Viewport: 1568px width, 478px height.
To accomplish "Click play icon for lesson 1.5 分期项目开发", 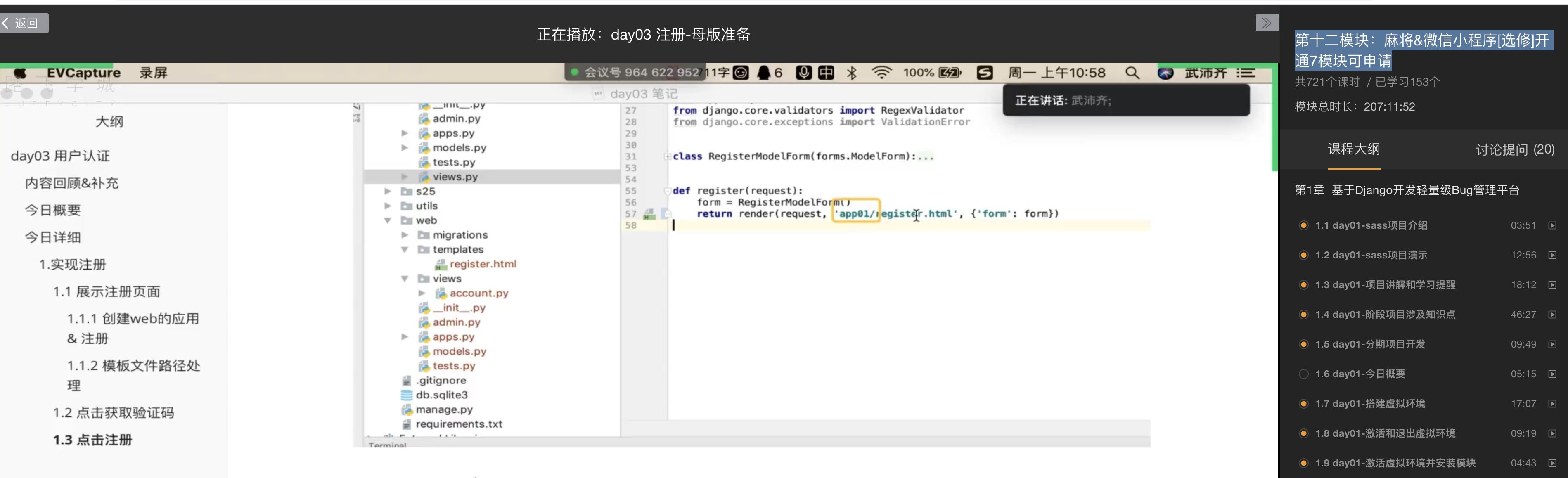I will click(1552, 344).
